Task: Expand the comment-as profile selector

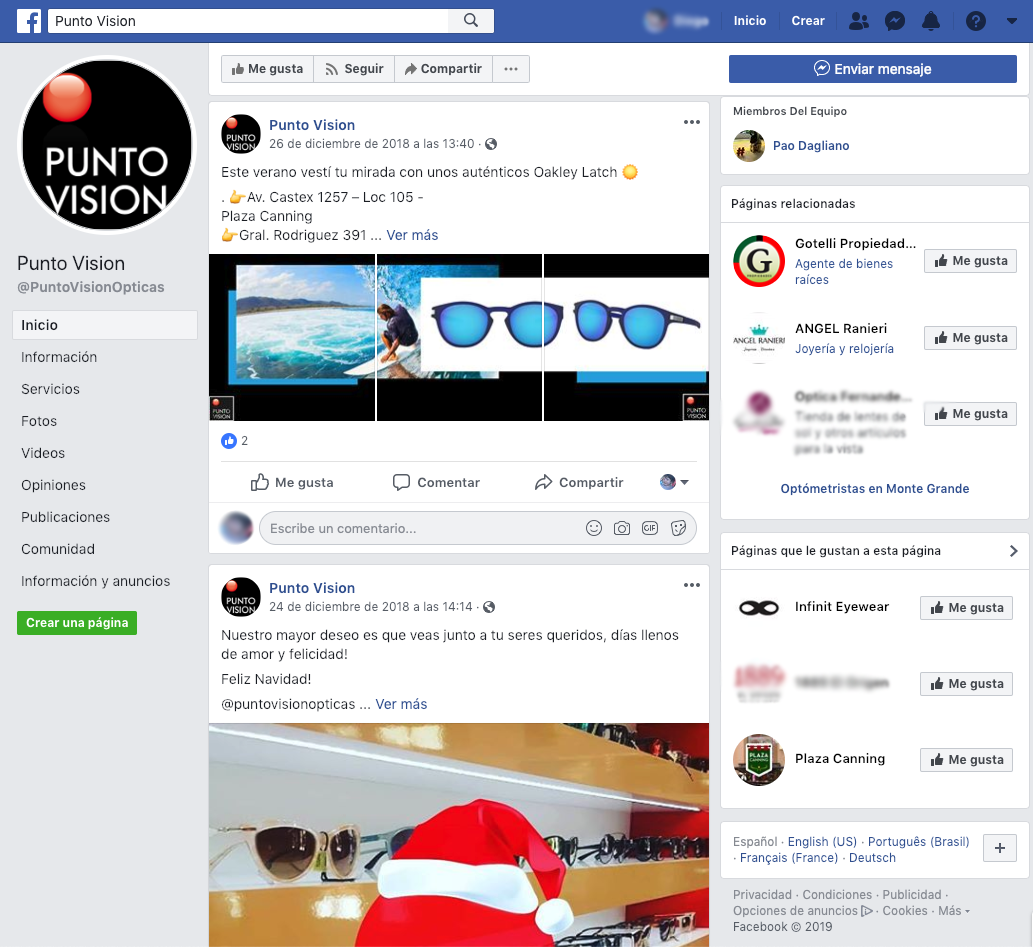Action: 674,482
